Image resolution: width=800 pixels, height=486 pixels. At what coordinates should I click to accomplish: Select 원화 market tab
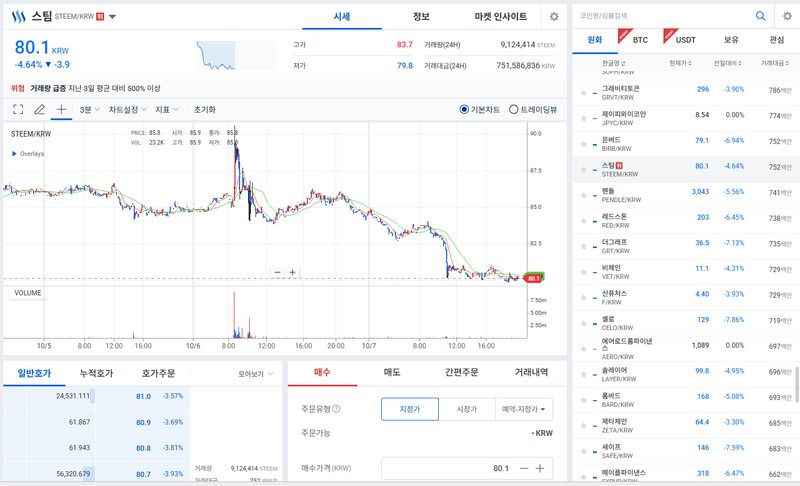pyautogui.click(x=595, y=40)
